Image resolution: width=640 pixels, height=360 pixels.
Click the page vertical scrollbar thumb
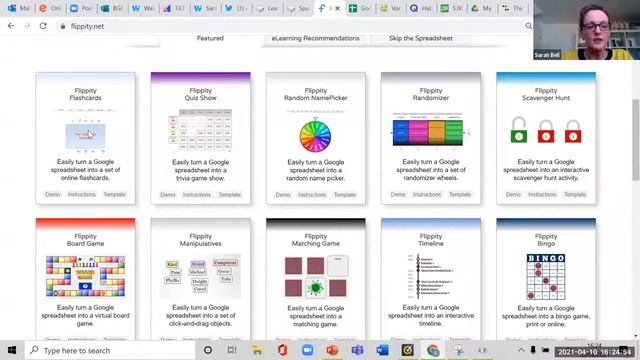click(x=636, y=140)
